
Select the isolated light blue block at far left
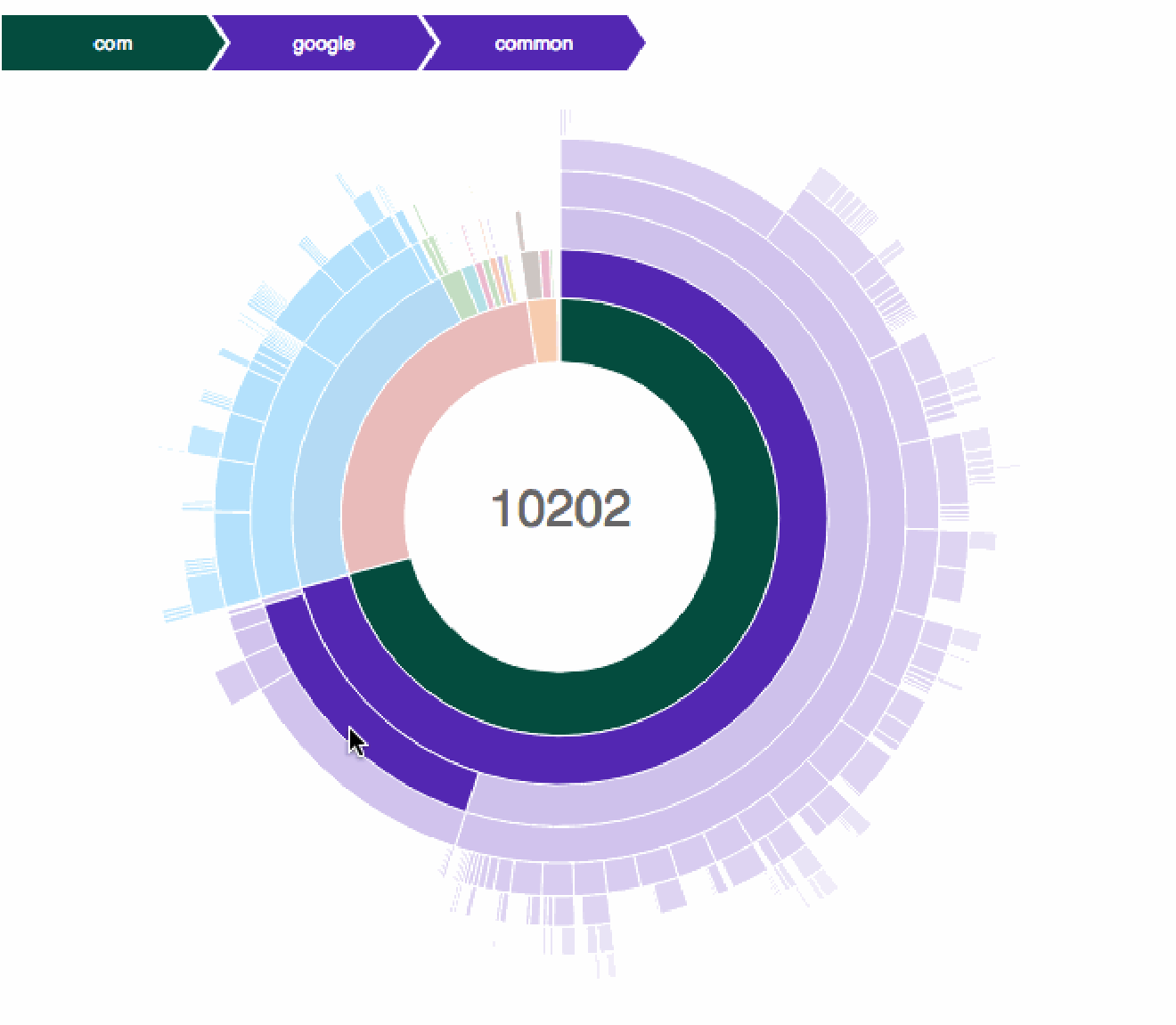point(205,442)
